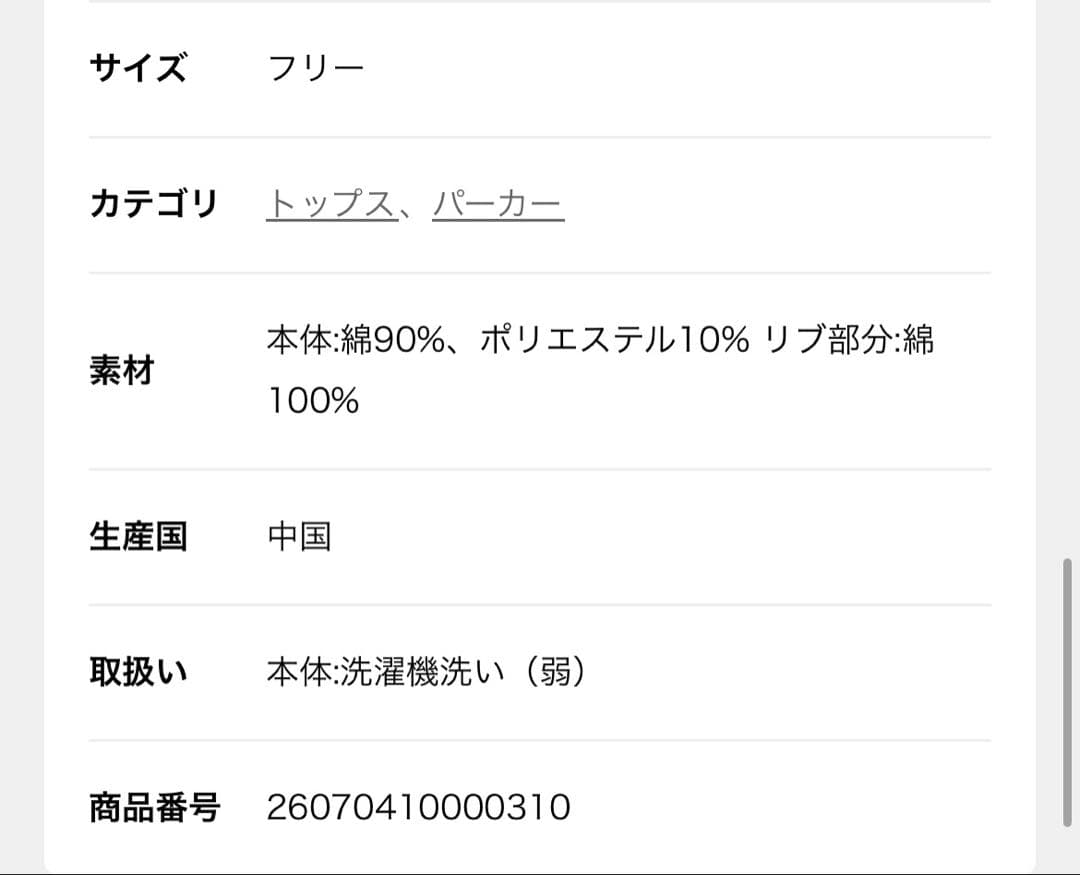The height and width of the screenshot is (875, 1080).
Task: Click the サイズ row label
Action: 138,69
